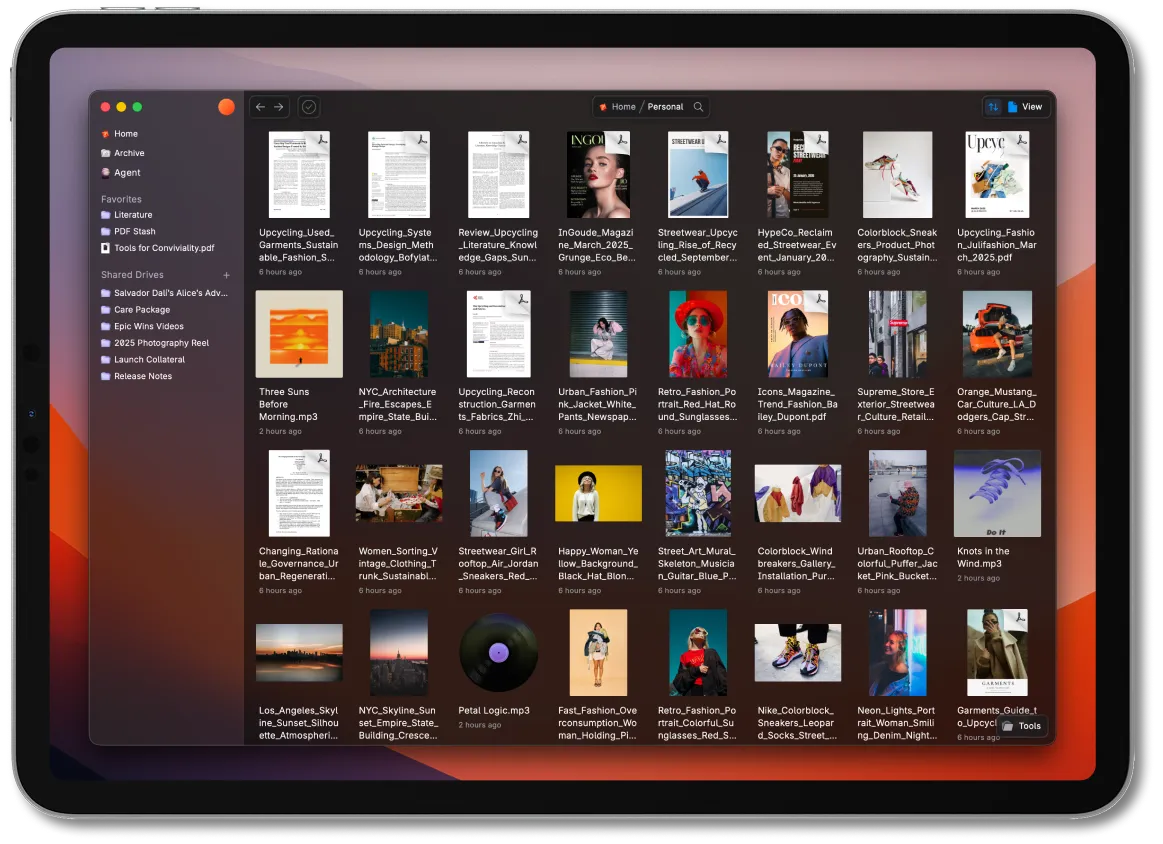Open Archive in the sidebar
The height and width of the screenshot is (844, 1163).
[129, 153]
